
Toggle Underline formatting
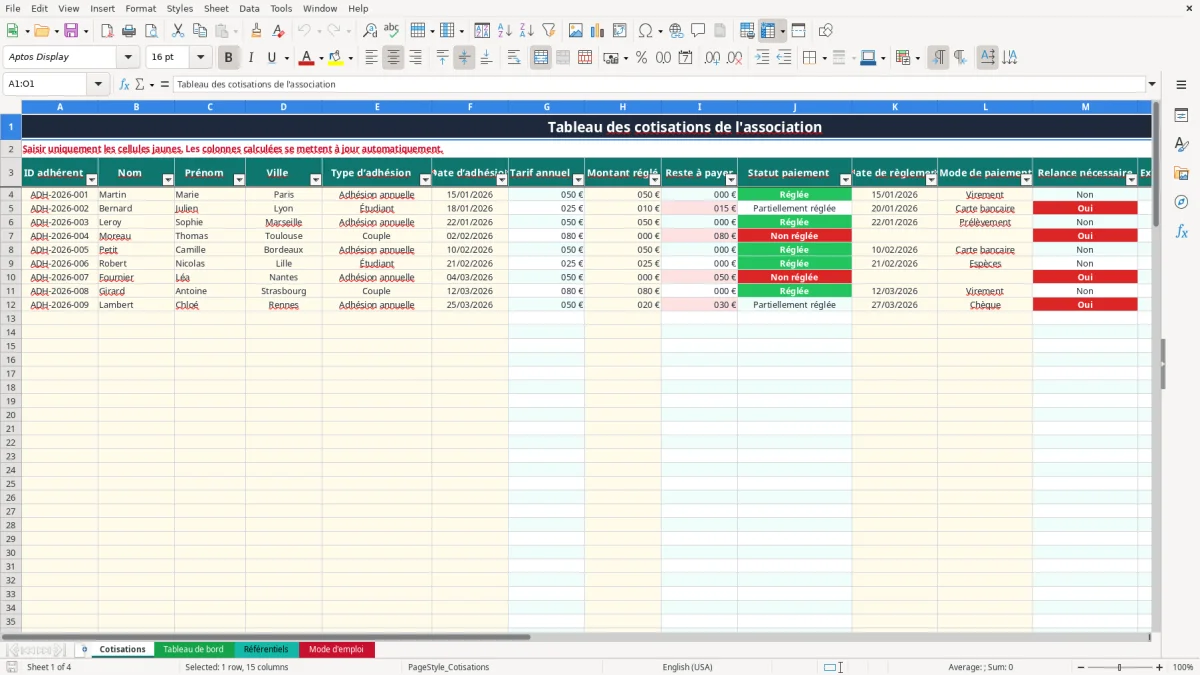tap(272, 58)
